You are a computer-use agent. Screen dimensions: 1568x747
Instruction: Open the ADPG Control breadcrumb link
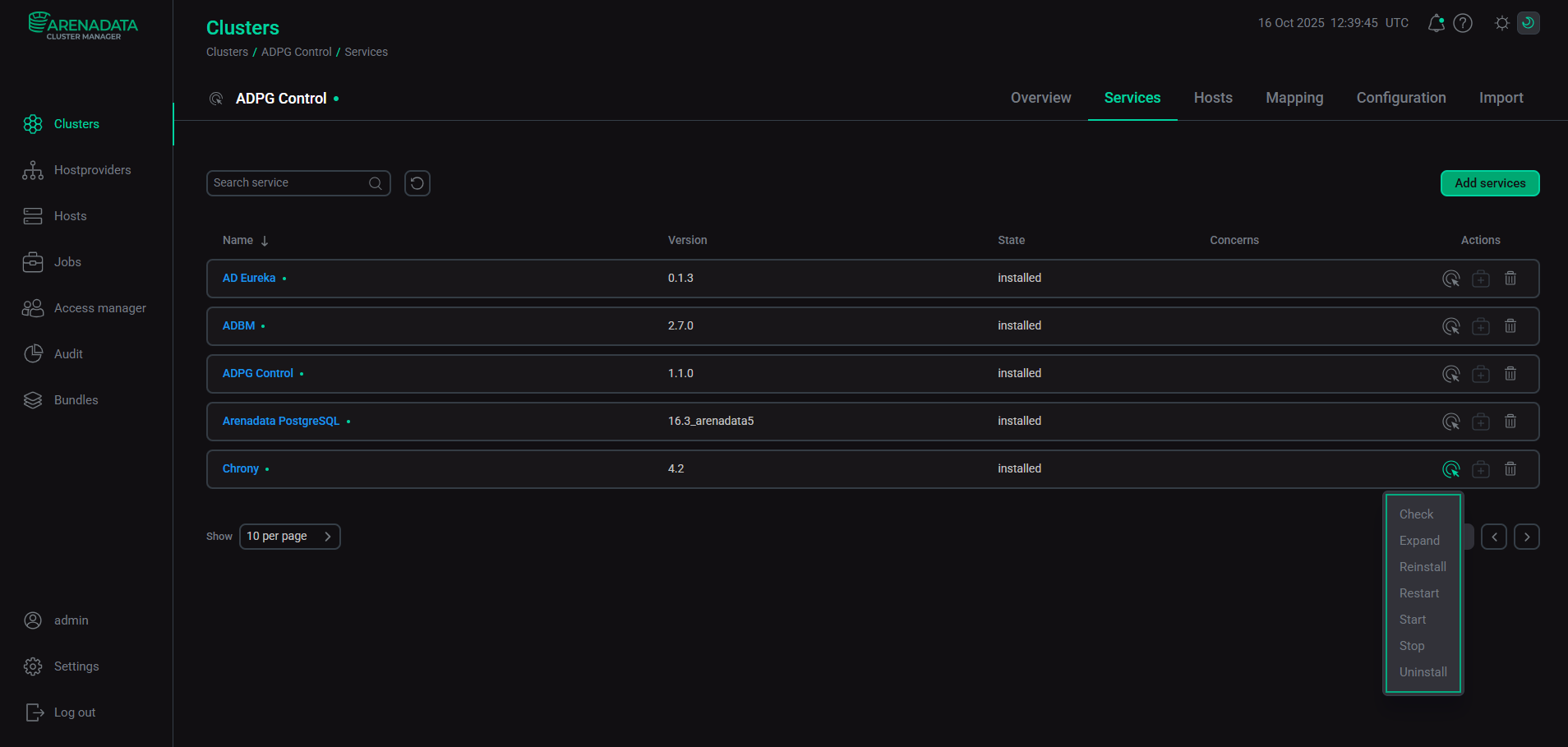pyautogui.click(x=296, y=52)
